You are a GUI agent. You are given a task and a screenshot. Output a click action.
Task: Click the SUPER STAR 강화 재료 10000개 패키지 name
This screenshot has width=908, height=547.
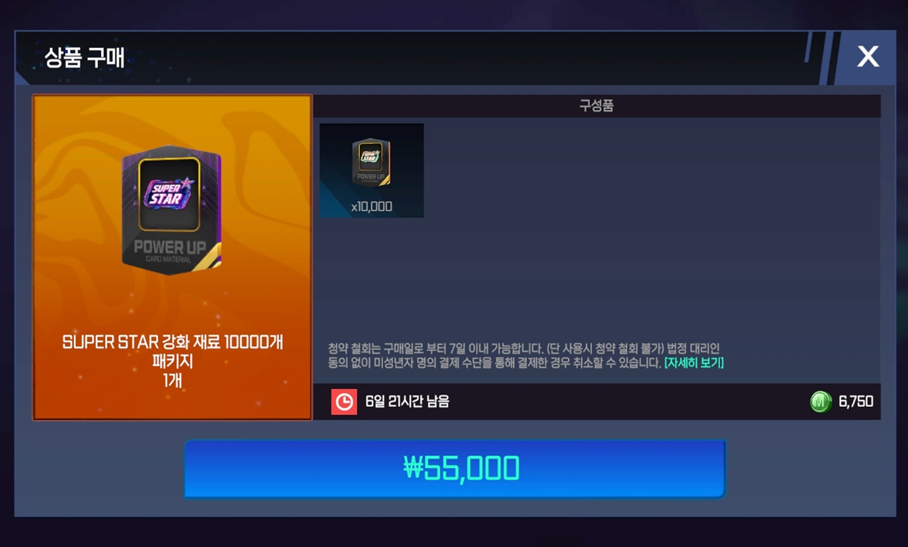tap(173, 352)
